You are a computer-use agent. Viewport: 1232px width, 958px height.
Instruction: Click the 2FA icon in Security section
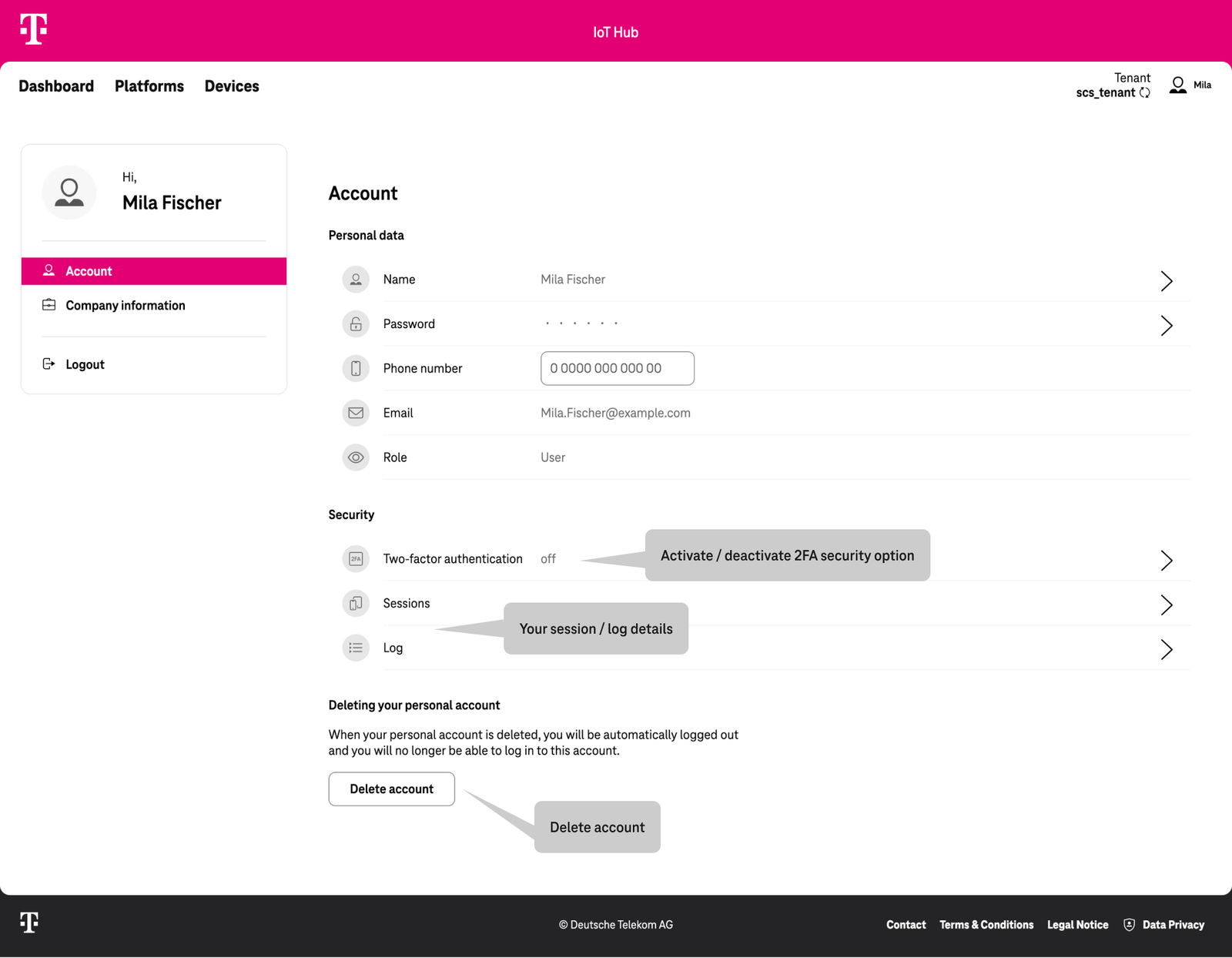(355, 558)
